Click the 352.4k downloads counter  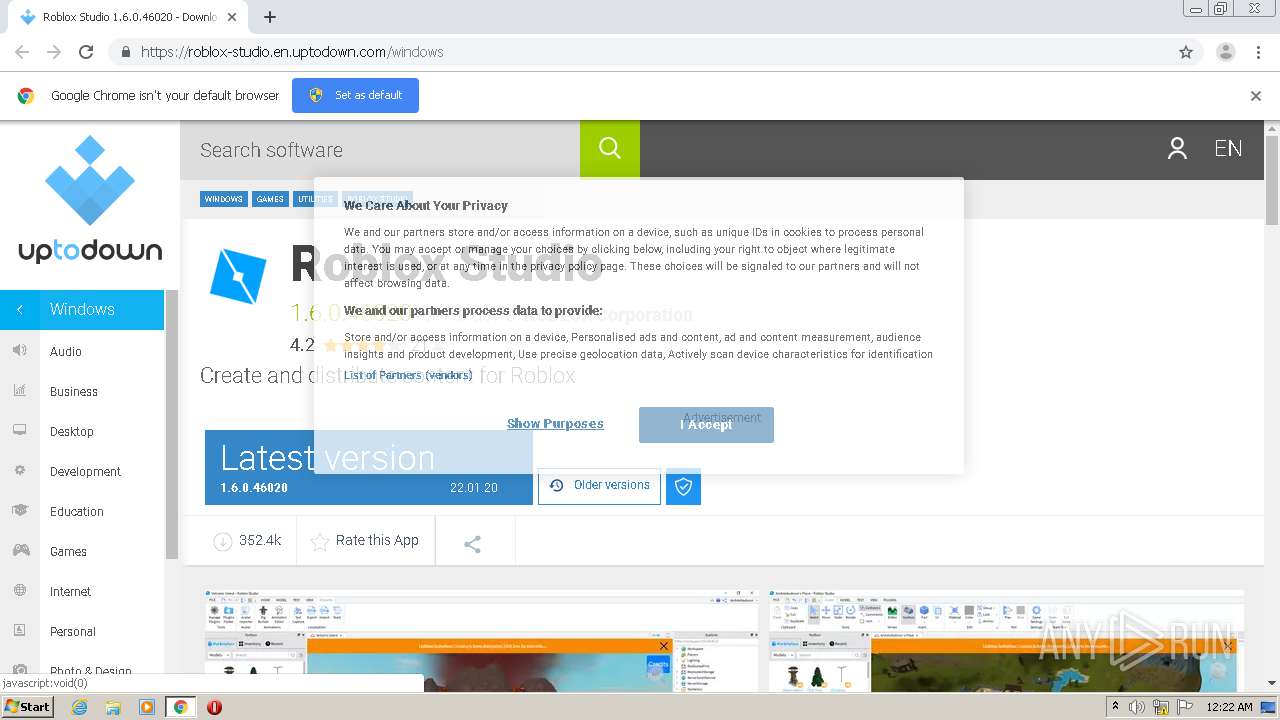(247, 541)
